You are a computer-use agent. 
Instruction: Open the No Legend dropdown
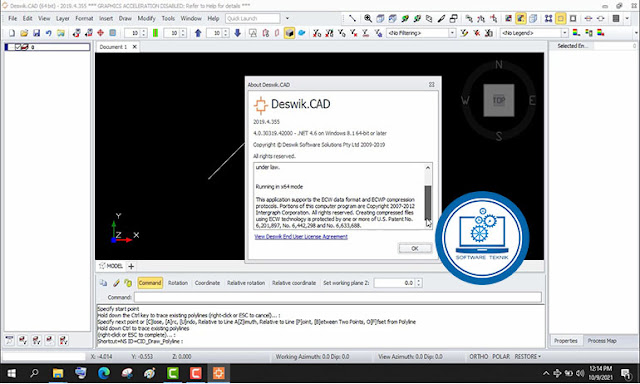(564, 33)
